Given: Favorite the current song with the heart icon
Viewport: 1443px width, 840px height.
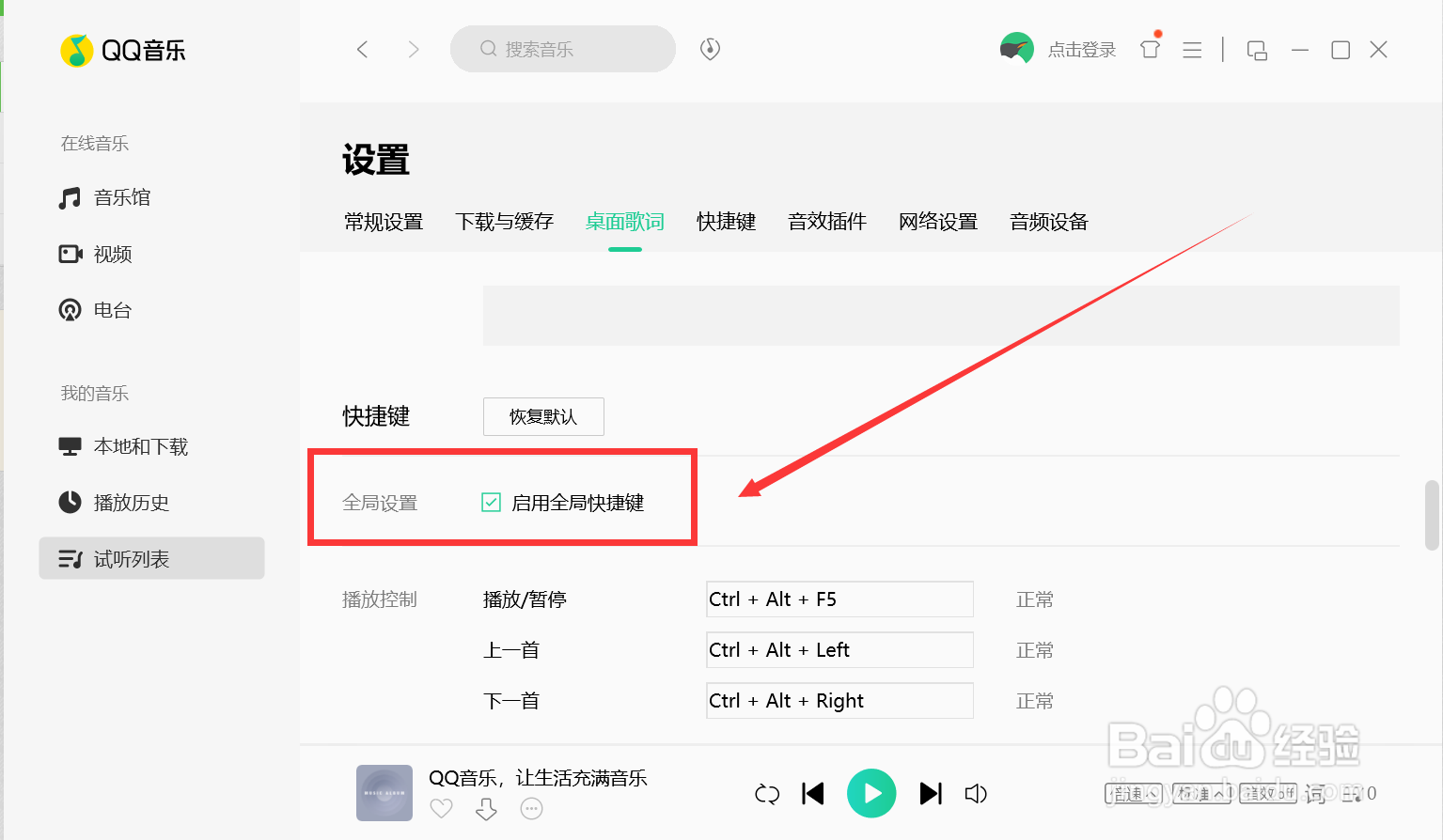Looking at the screenshot, I should pyautogui.click(x=440, y=808).
